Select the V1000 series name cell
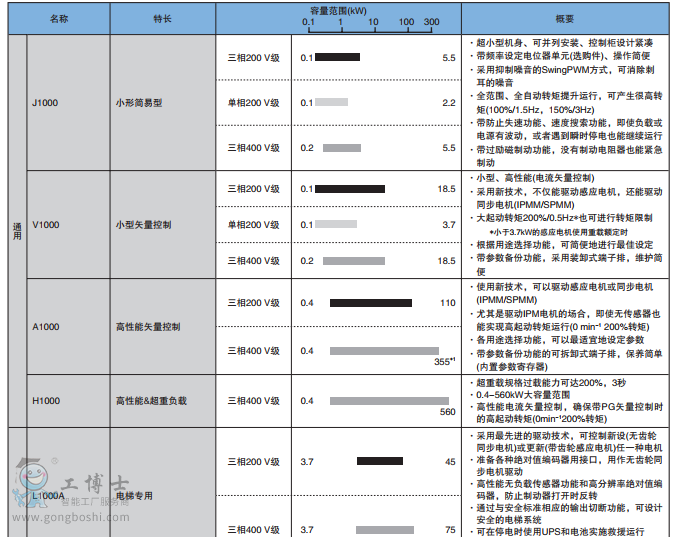676x537 pixels. tap(46, 225)
